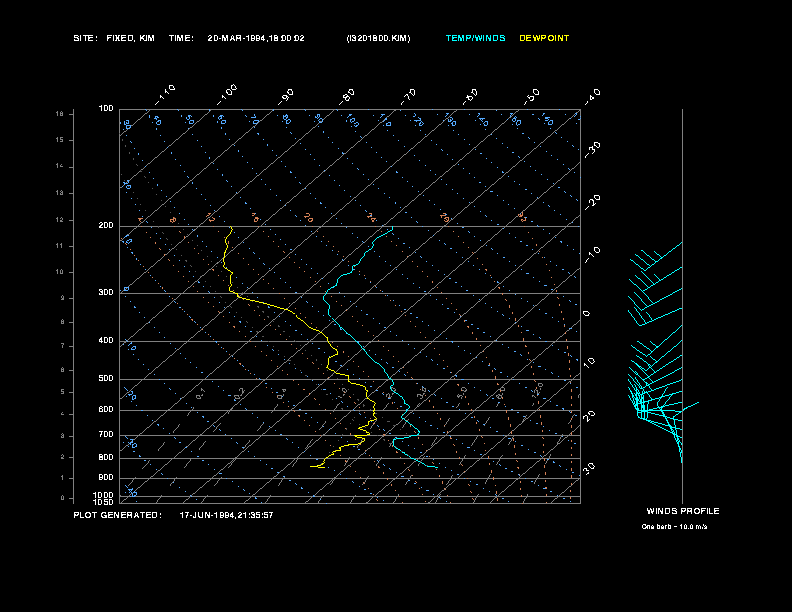792x612 pixels.
Task: Click the -90 temperature axis label
Action: tap(286, 97)
